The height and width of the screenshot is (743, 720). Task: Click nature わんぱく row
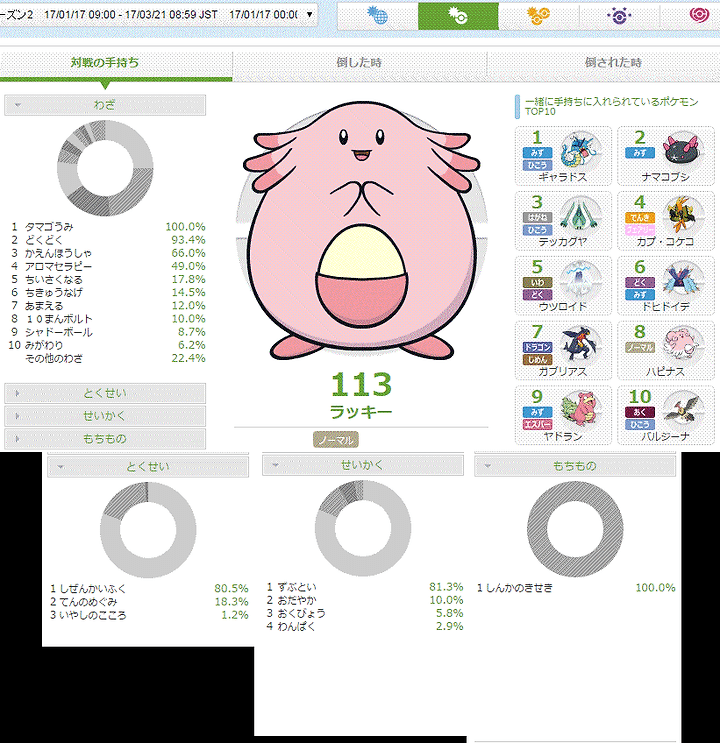point(365,626)
